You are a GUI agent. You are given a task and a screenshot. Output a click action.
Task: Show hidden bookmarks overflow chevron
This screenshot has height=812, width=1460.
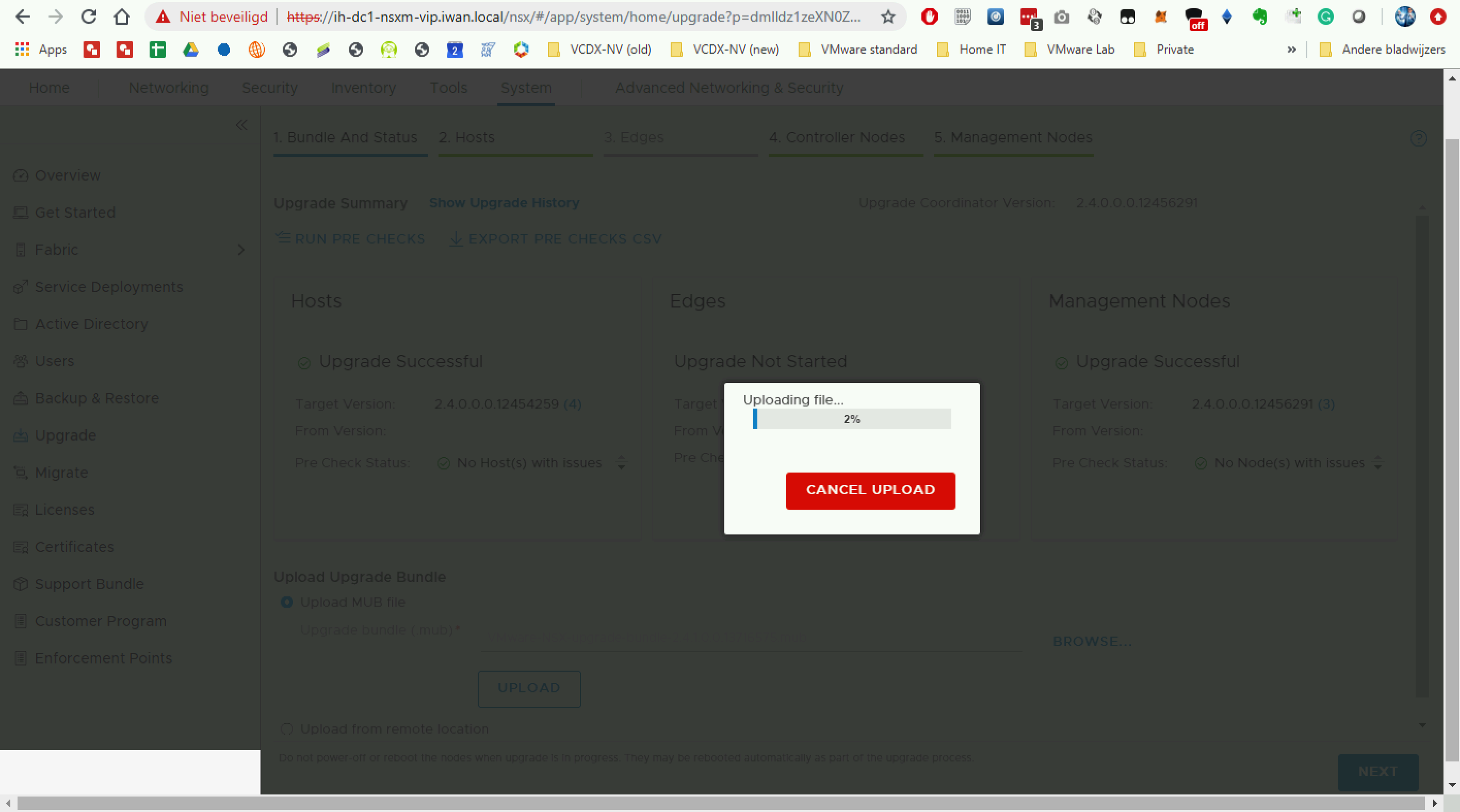click(x=1291, y=50)
